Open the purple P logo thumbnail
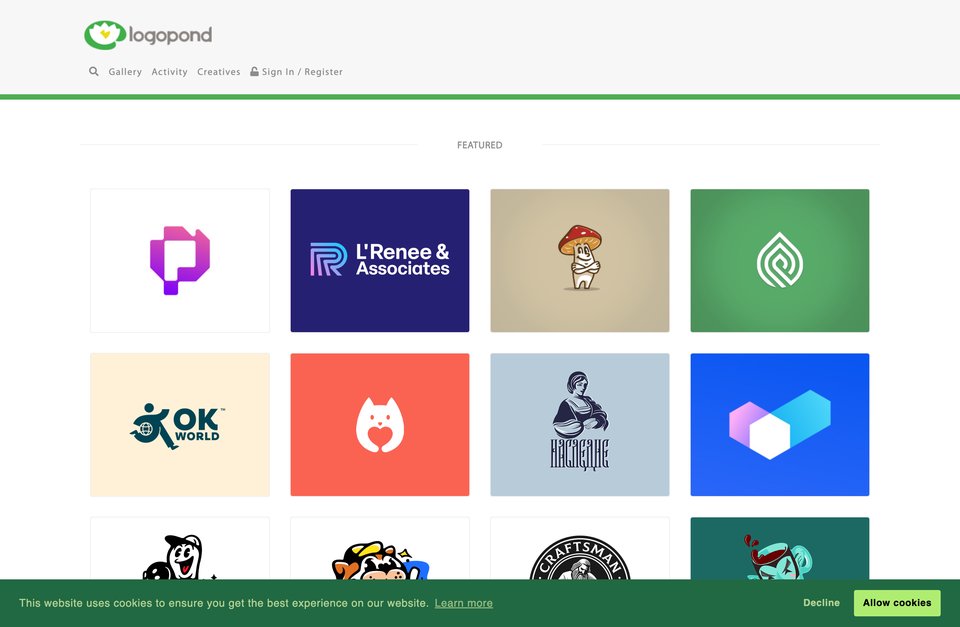This screenshot has width=960, height=627. [x=180, y=261]
